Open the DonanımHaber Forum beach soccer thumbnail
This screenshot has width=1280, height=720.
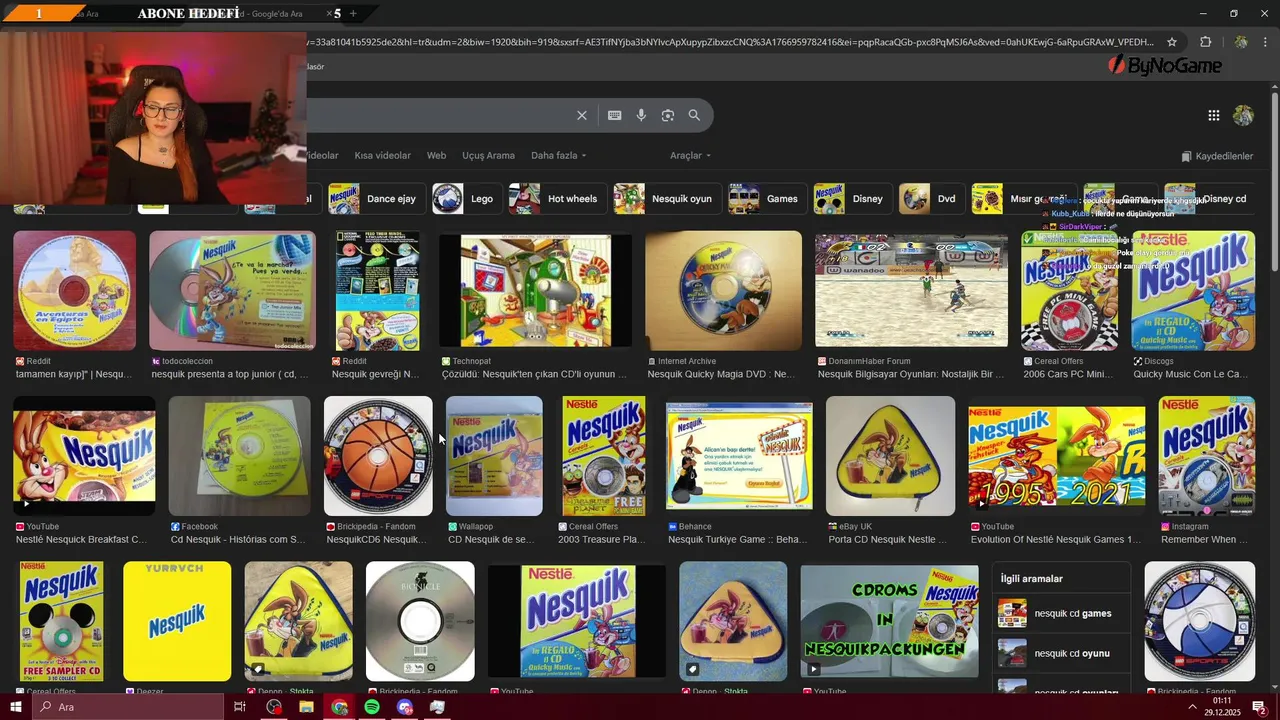pyautogui.click(x=912, y=291)
